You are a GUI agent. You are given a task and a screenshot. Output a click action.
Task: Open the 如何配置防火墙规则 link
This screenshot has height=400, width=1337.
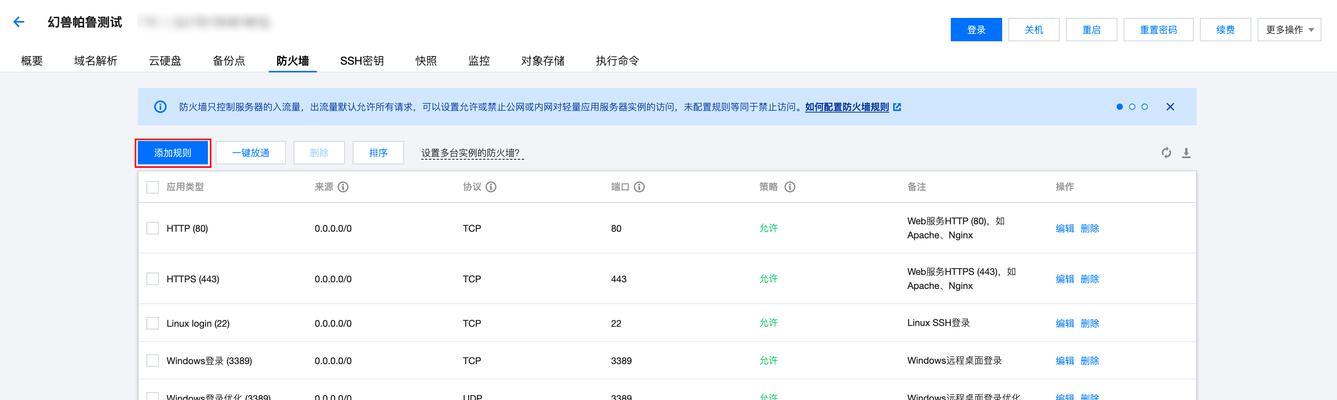coord(847,107)
